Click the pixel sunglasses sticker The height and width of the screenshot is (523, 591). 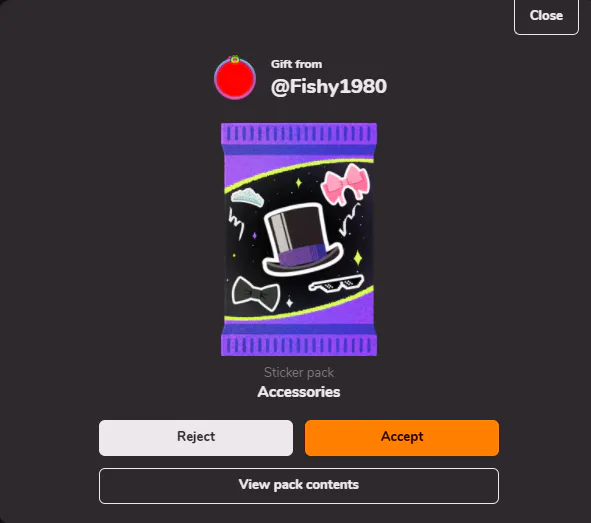click(336, 284)
